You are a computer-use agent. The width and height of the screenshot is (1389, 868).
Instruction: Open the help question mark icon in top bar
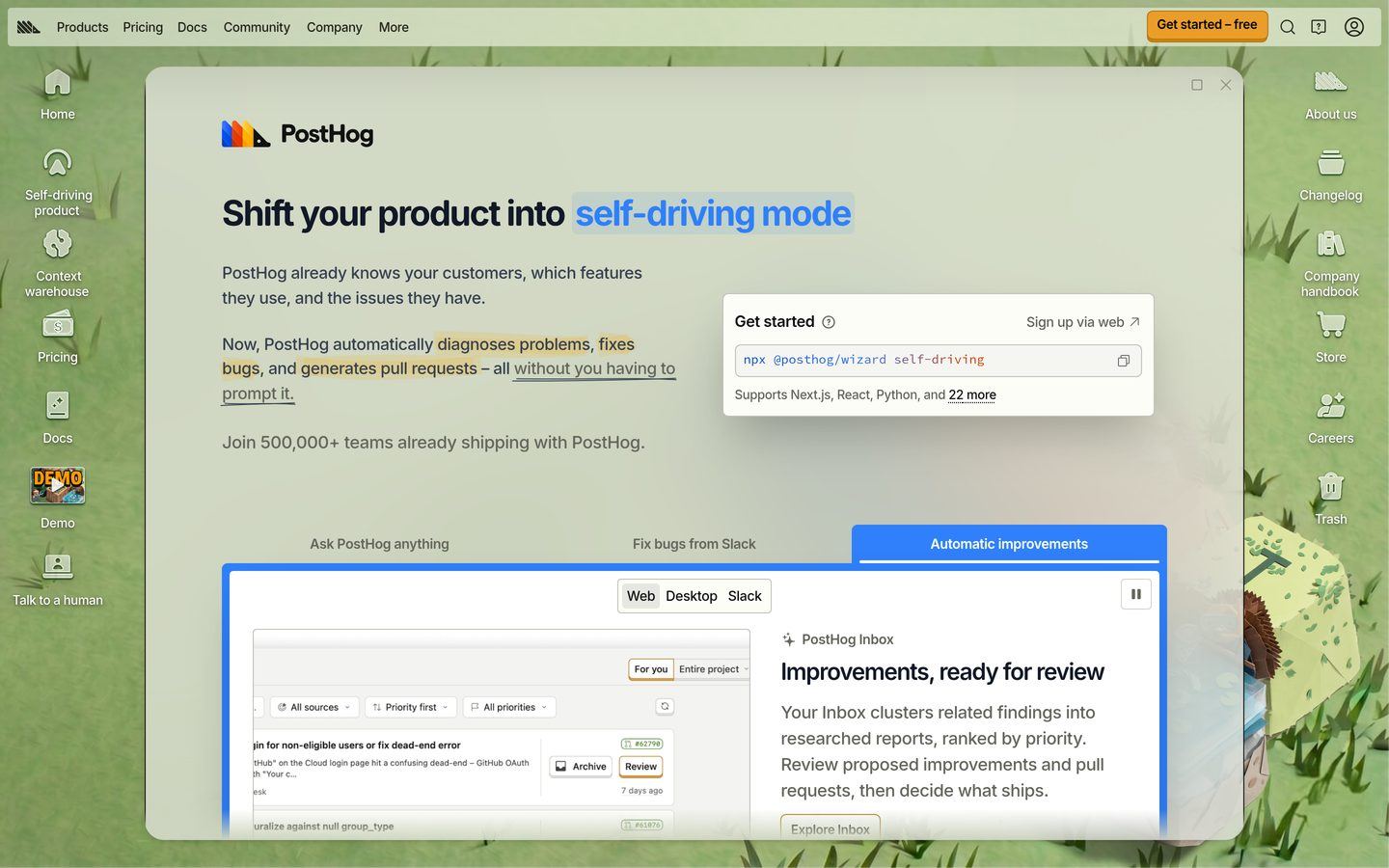click(1319, 27)
